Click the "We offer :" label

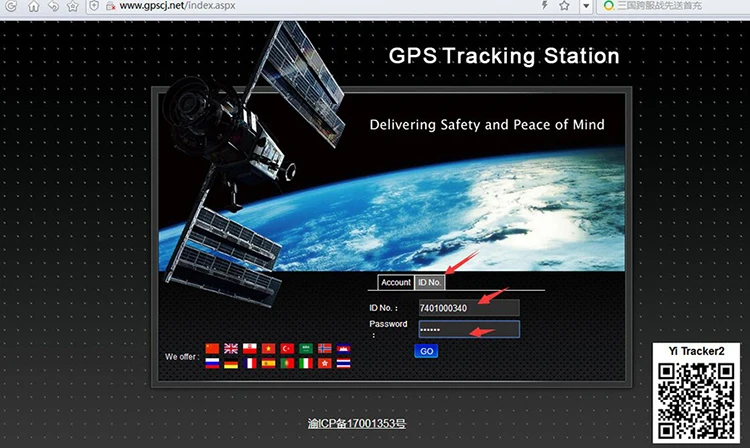point(182,357)
